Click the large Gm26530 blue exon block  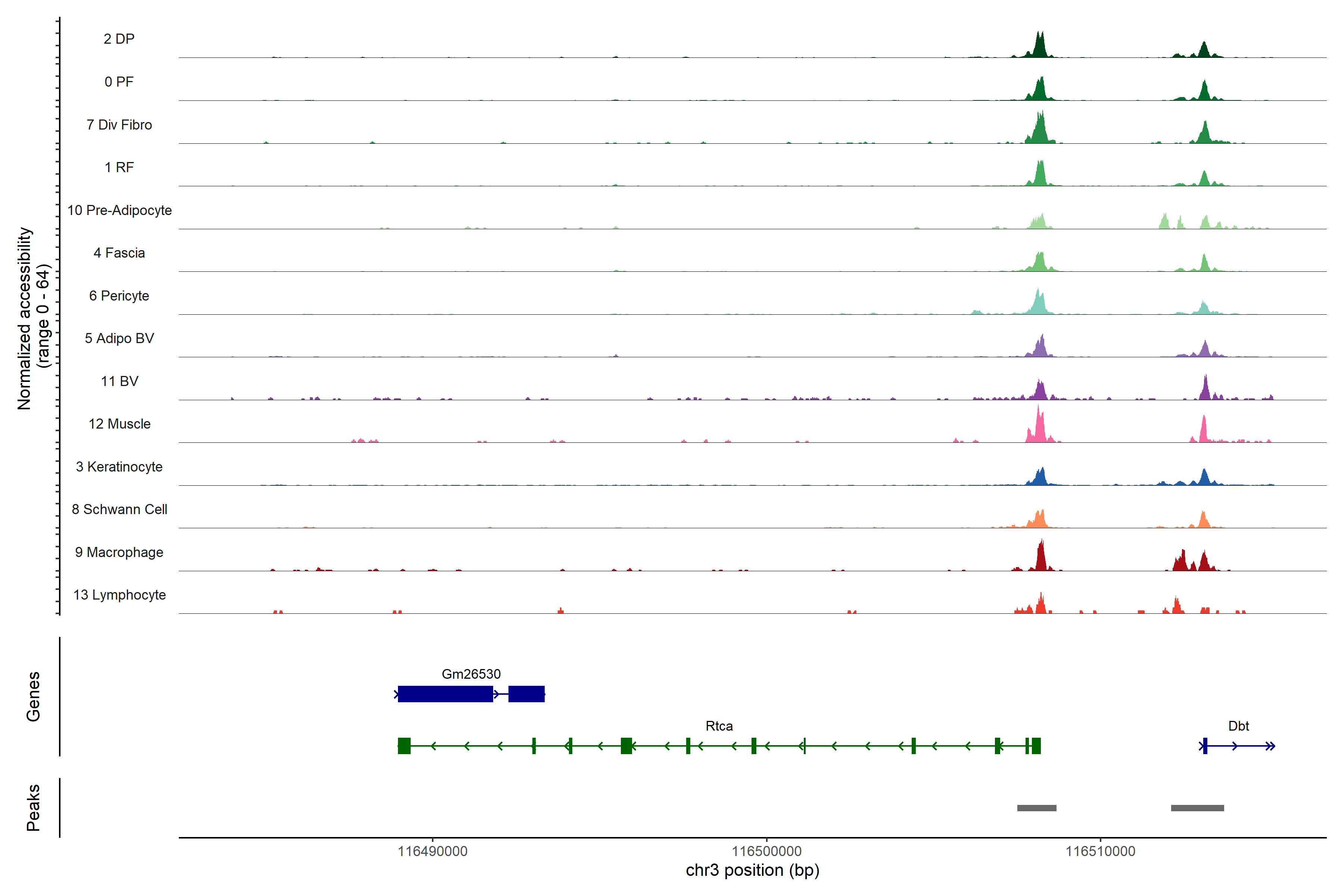coord(445,694)
